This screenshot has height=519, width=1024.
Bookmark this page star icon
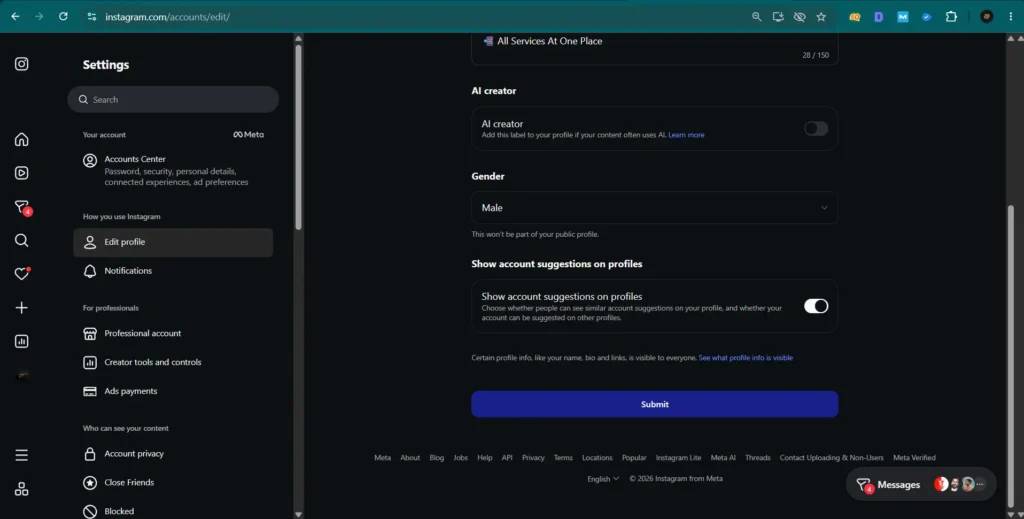click(x=821, y=17)
